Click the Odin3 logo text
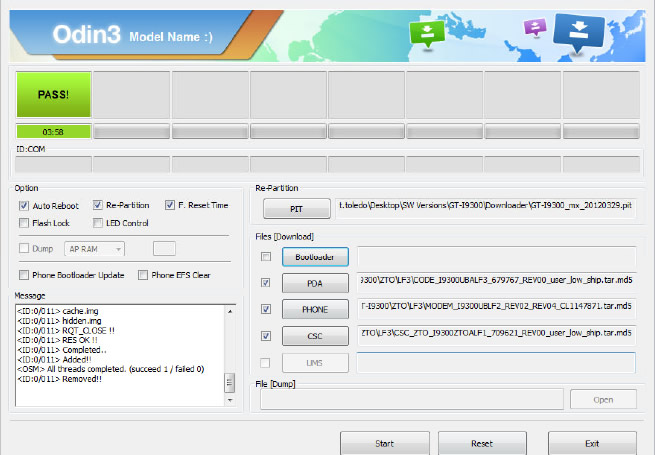Viewport: 655px width, 455px height. click(x=86, y=34)
